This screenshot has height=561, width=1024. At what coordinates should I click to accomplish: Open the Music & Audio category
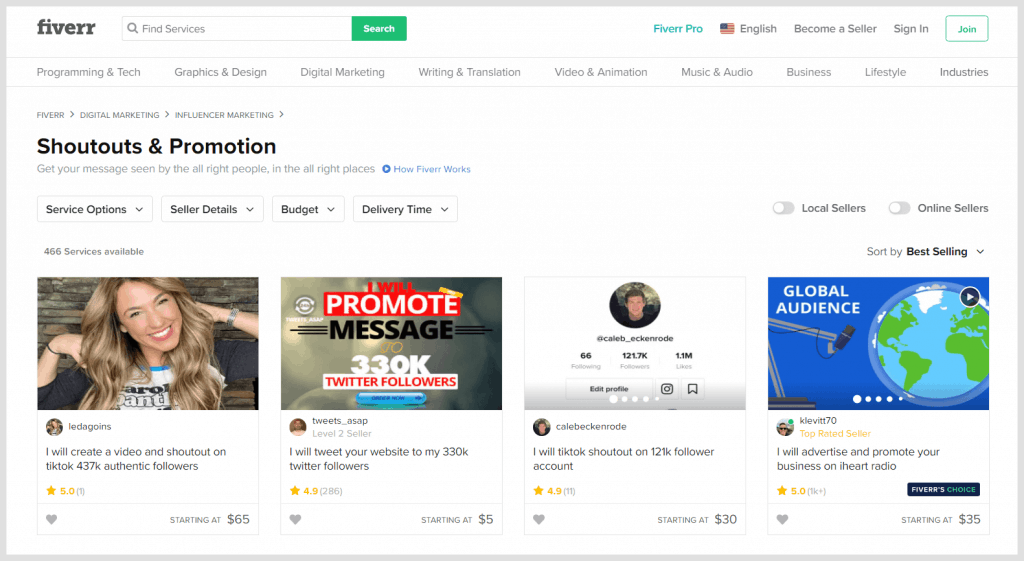(716, 72)
